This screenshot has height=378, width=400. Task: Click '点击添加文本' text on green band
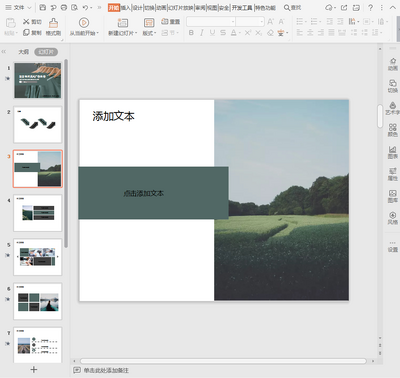[x=144, y=193]
